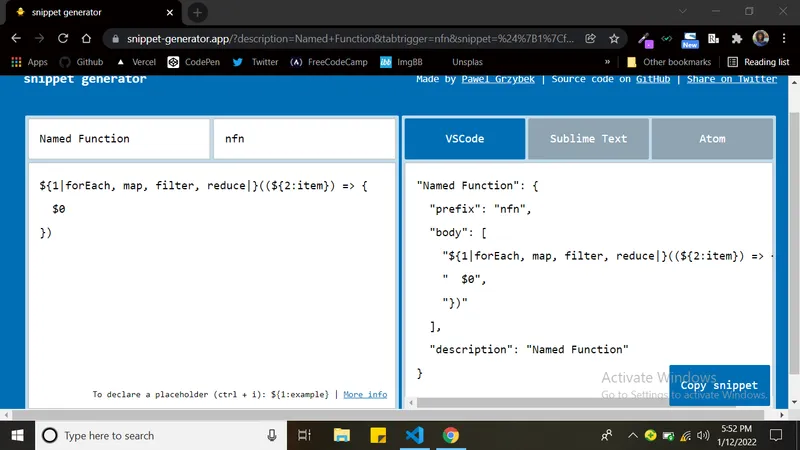Screen dimensions: 800x450
Task: Click the Copy snippet button
Action: tap(719, 385)
